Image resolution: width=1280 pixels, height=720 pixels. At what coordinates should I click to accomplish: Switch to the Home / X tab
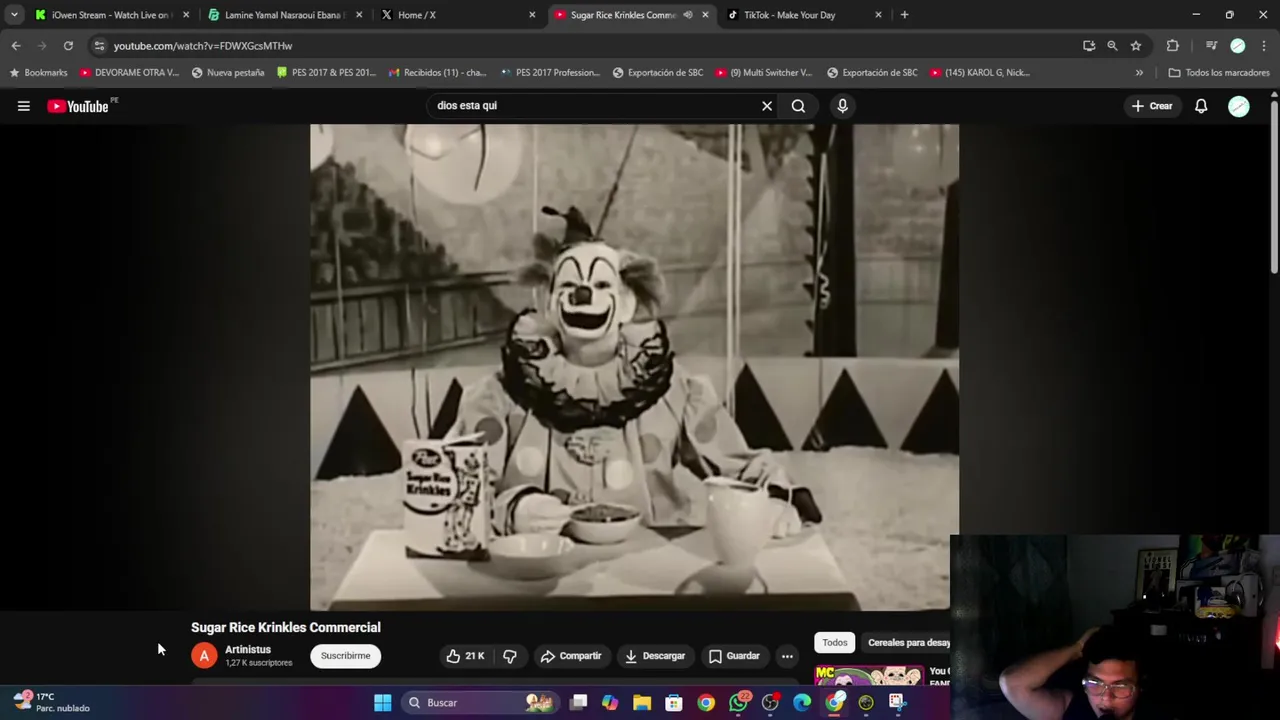(x=458, y=15)
